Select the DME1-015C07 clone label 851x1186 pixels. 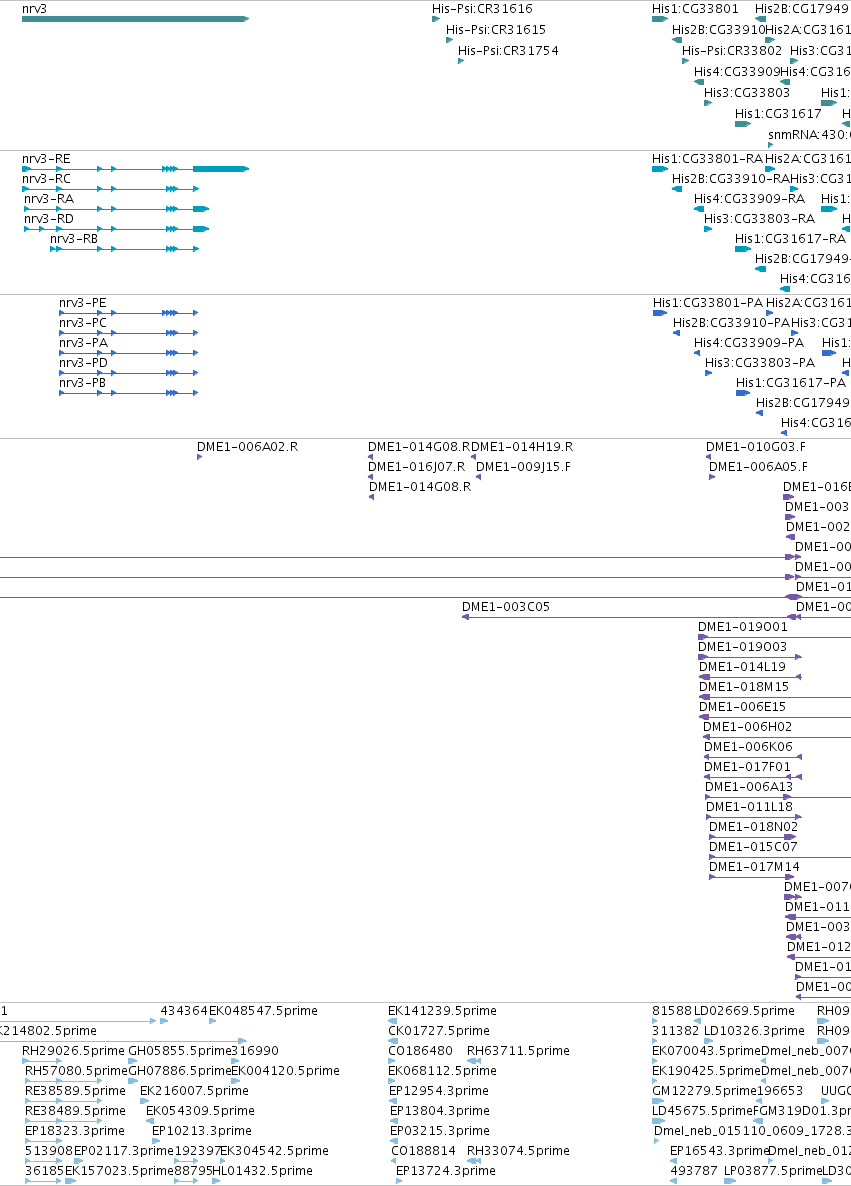(753, 847)
